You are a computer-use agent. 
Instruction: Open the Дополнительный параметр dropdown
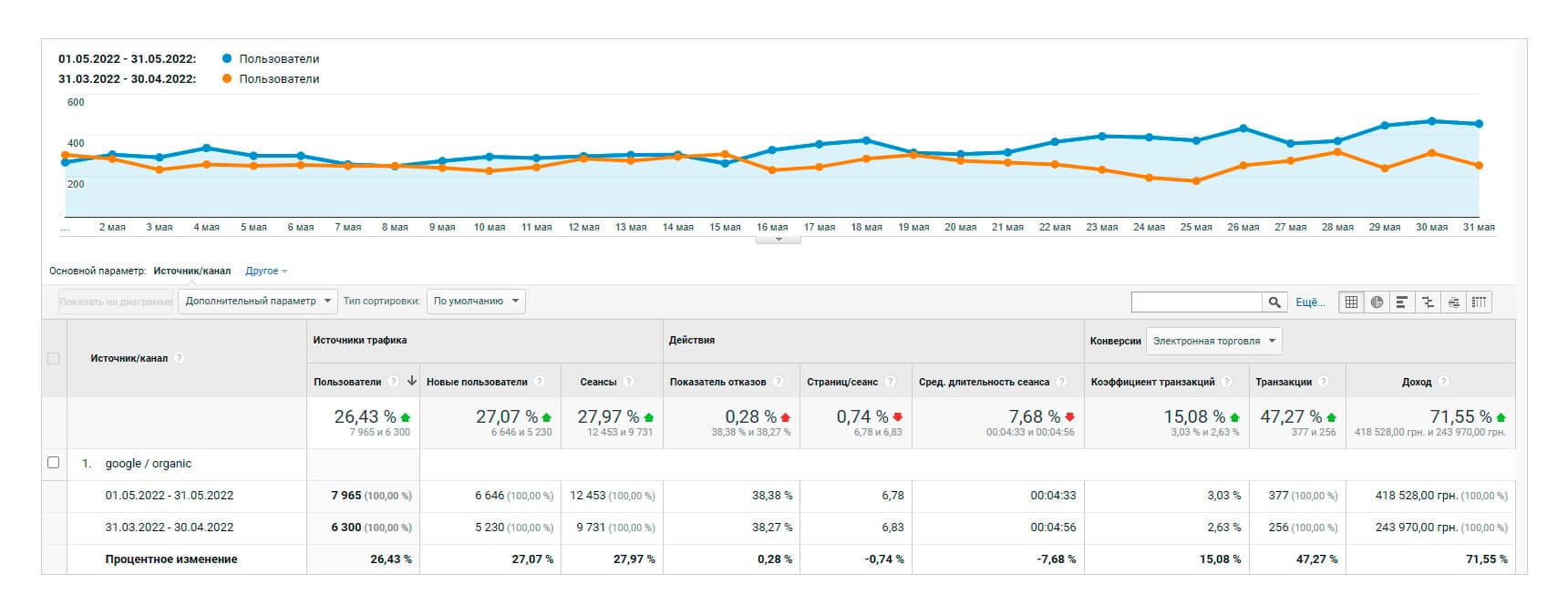258,302
